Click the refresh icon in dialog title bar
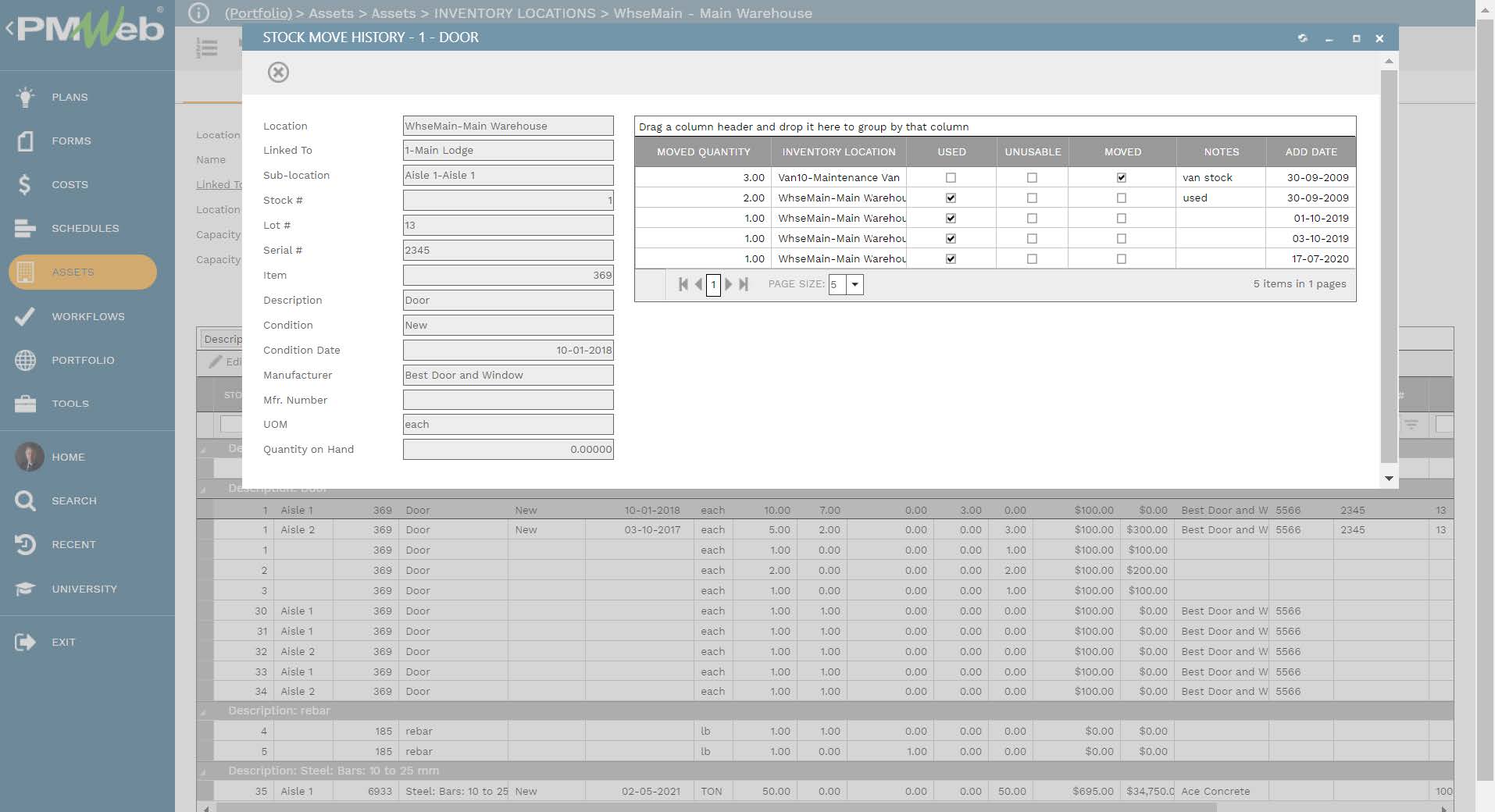 1302,38
